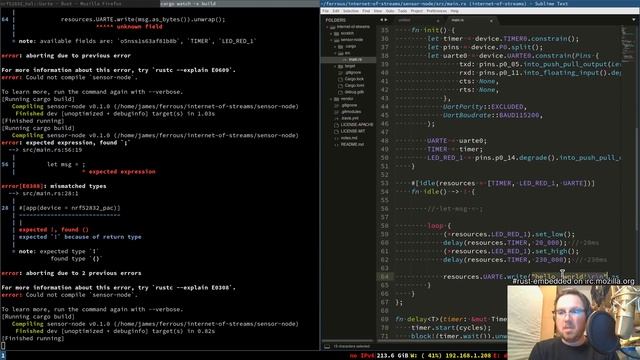Click line number 53 in gutter
This screenshot has width=640, height=360.
(384, 183)
